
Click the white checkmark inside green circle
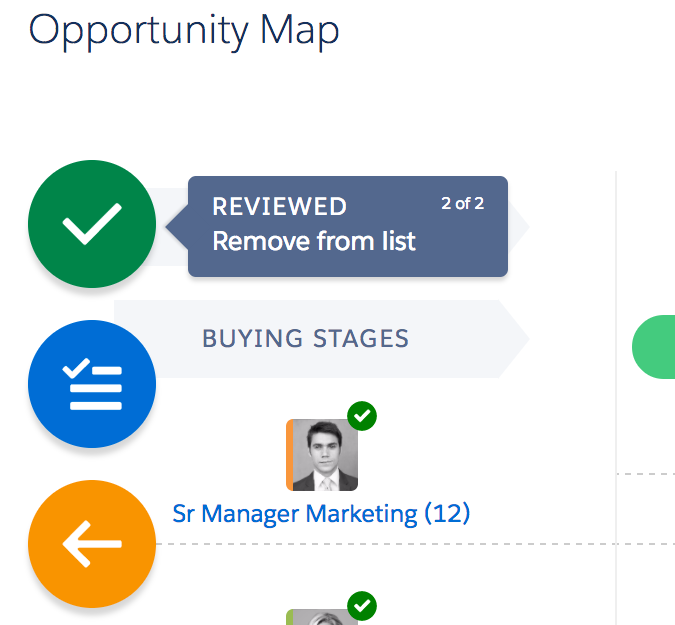click(92, 224)
